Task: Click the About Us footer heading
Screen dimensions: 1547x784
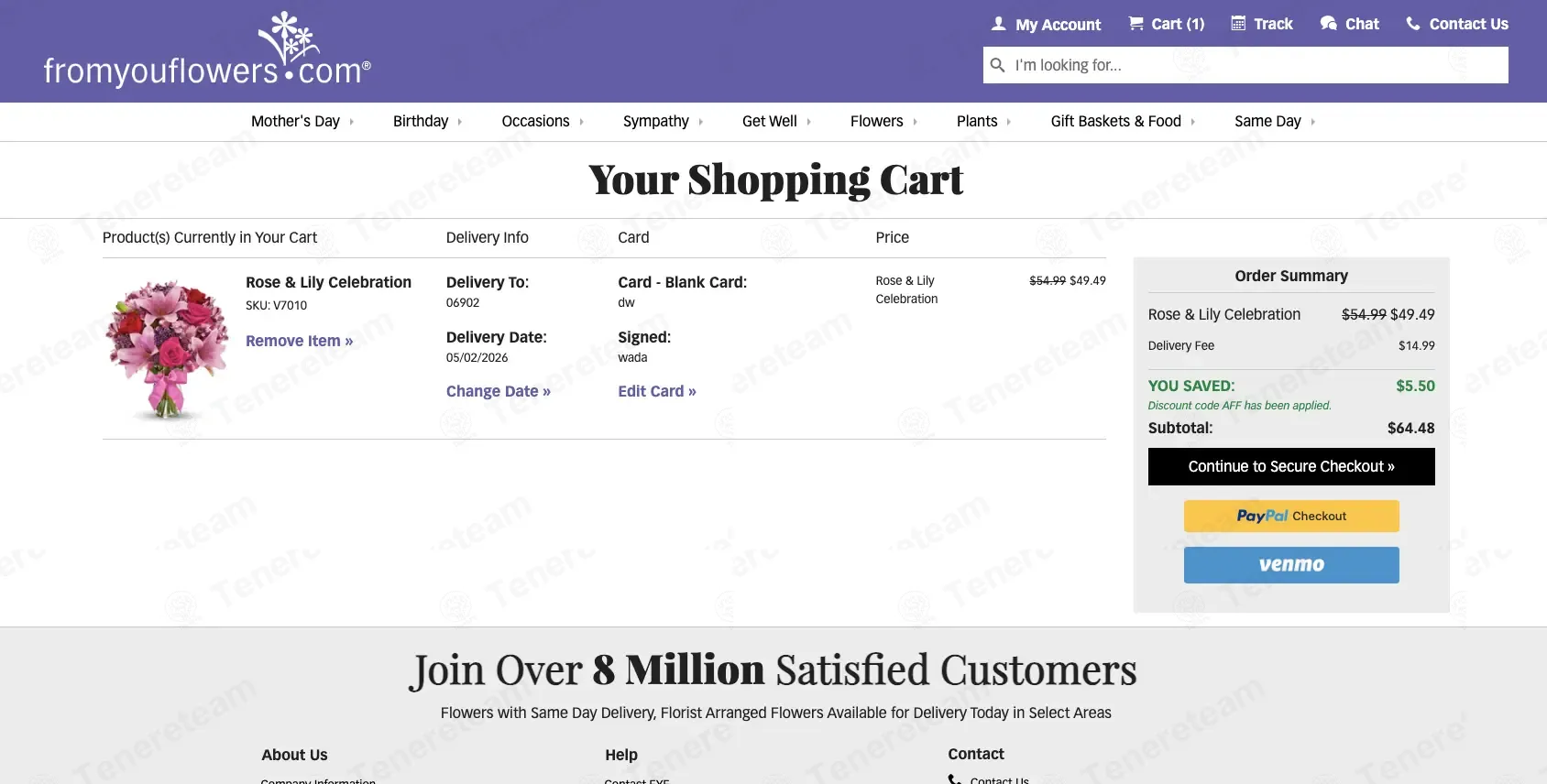Action: [294, 755]
